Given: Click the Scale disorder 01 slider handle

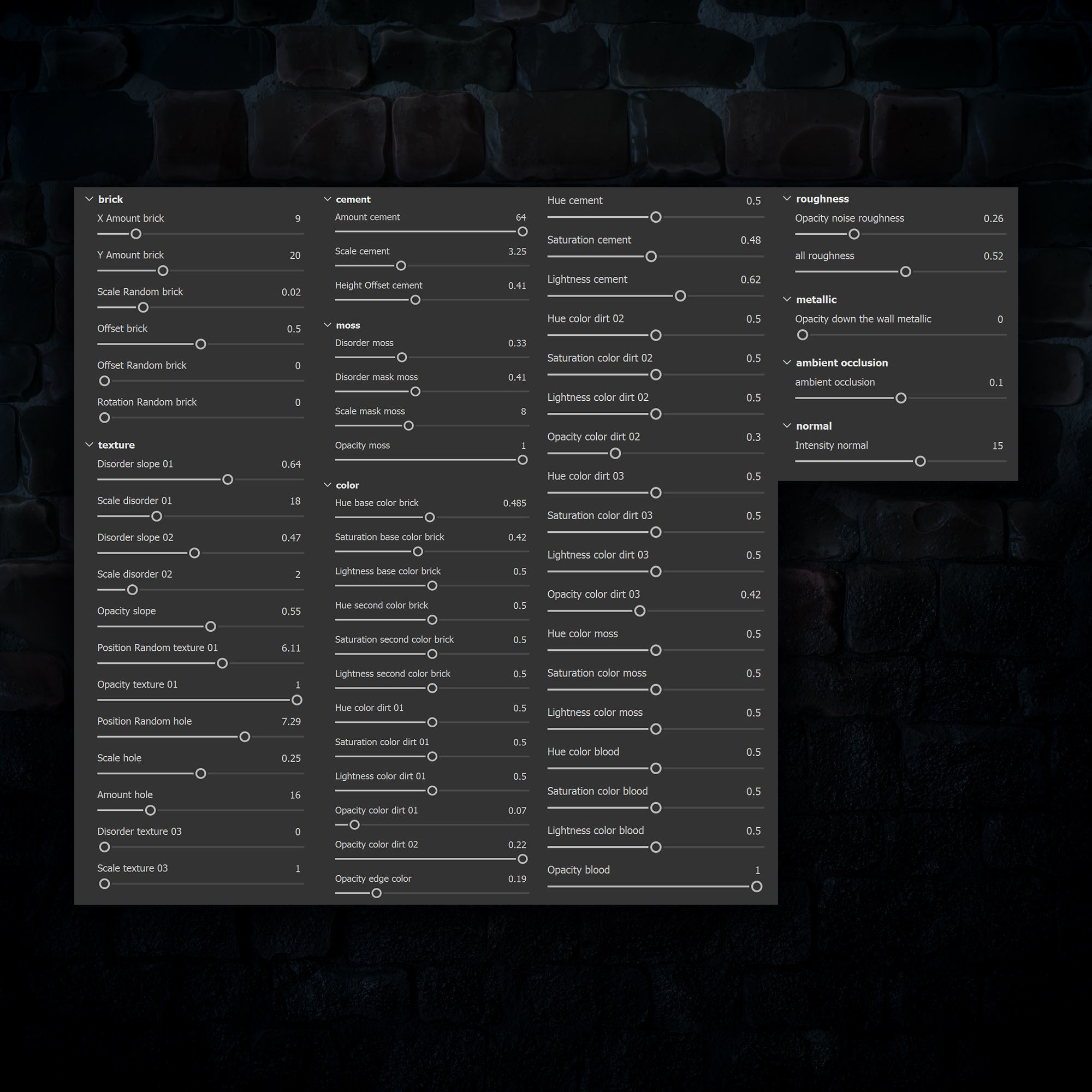Looking at the screenshot, I should [x=157, y=517].
